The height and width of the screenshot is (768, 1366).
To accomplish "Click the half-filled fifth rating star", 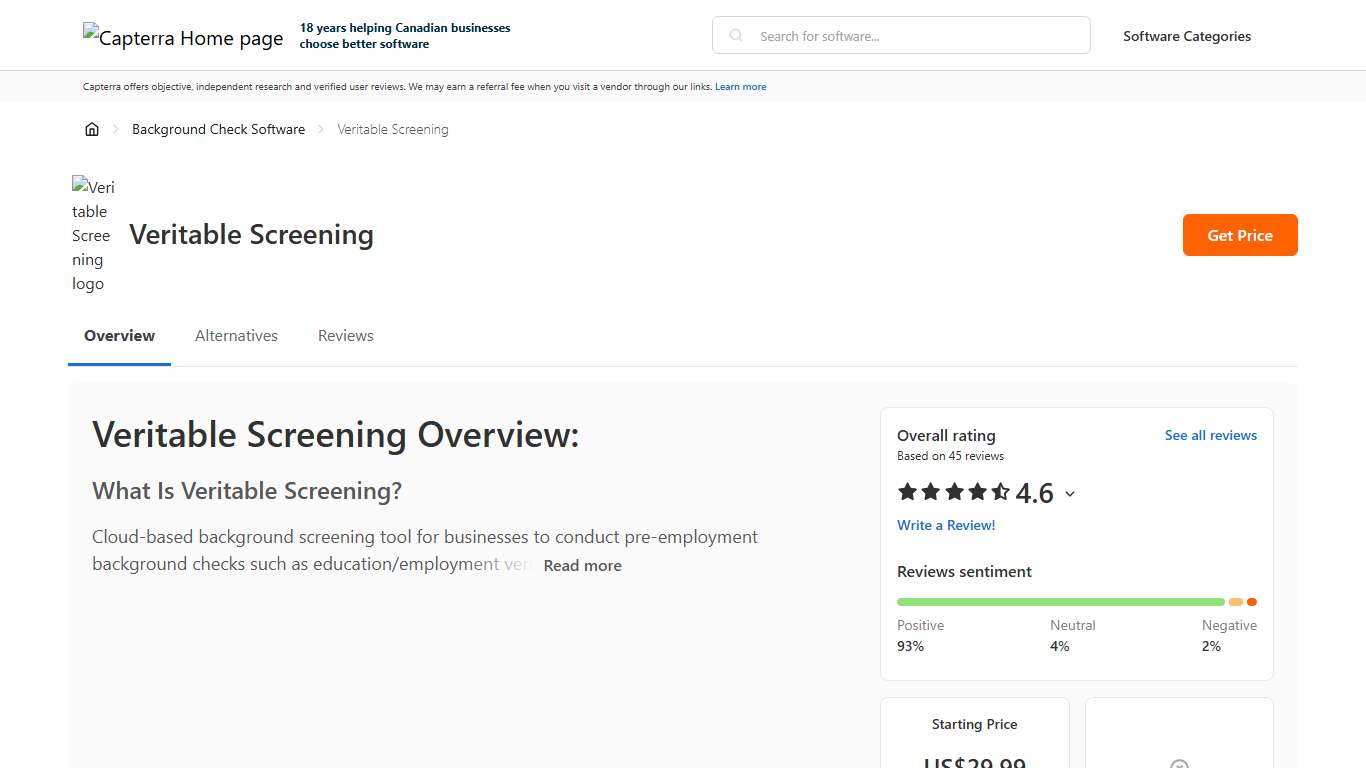I will [x=1001, y=491].
